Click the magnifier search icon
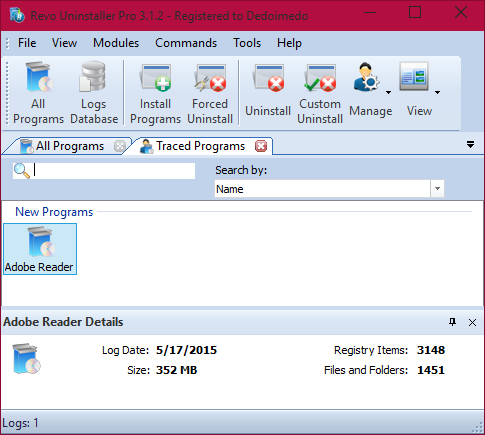Image resolution: width=485 pixels, height=435 pixels. coord(22,171)
